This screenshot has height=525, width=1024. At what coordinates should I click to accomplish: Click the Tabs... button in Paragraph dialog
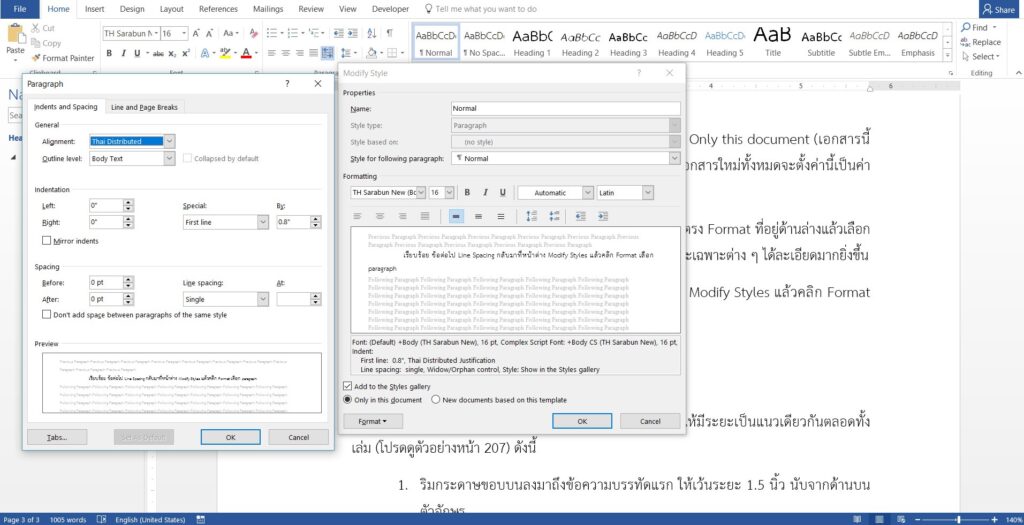56,437
